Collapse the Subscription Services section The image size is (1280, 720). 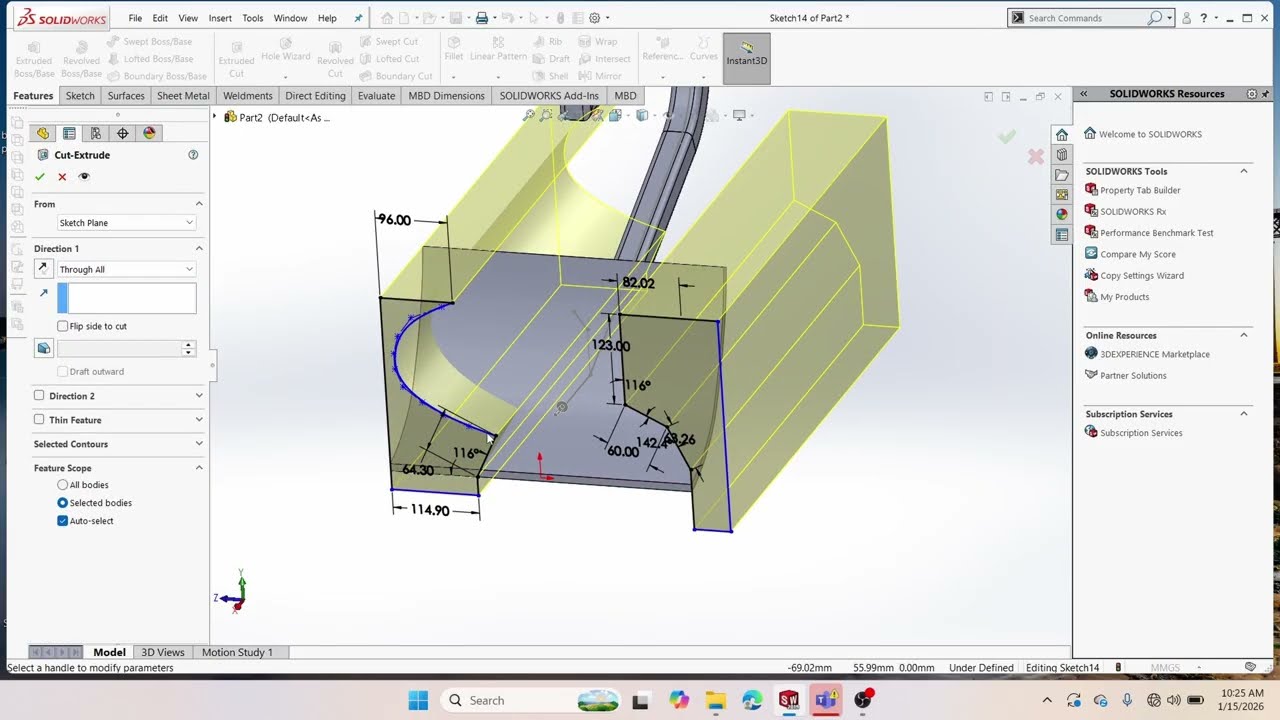(x=1244, y=414)
